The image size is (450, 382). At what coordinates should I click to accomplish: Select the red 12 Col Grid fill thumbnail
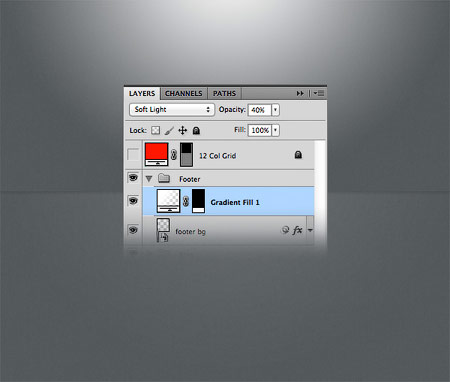click(x=156, y=154)
